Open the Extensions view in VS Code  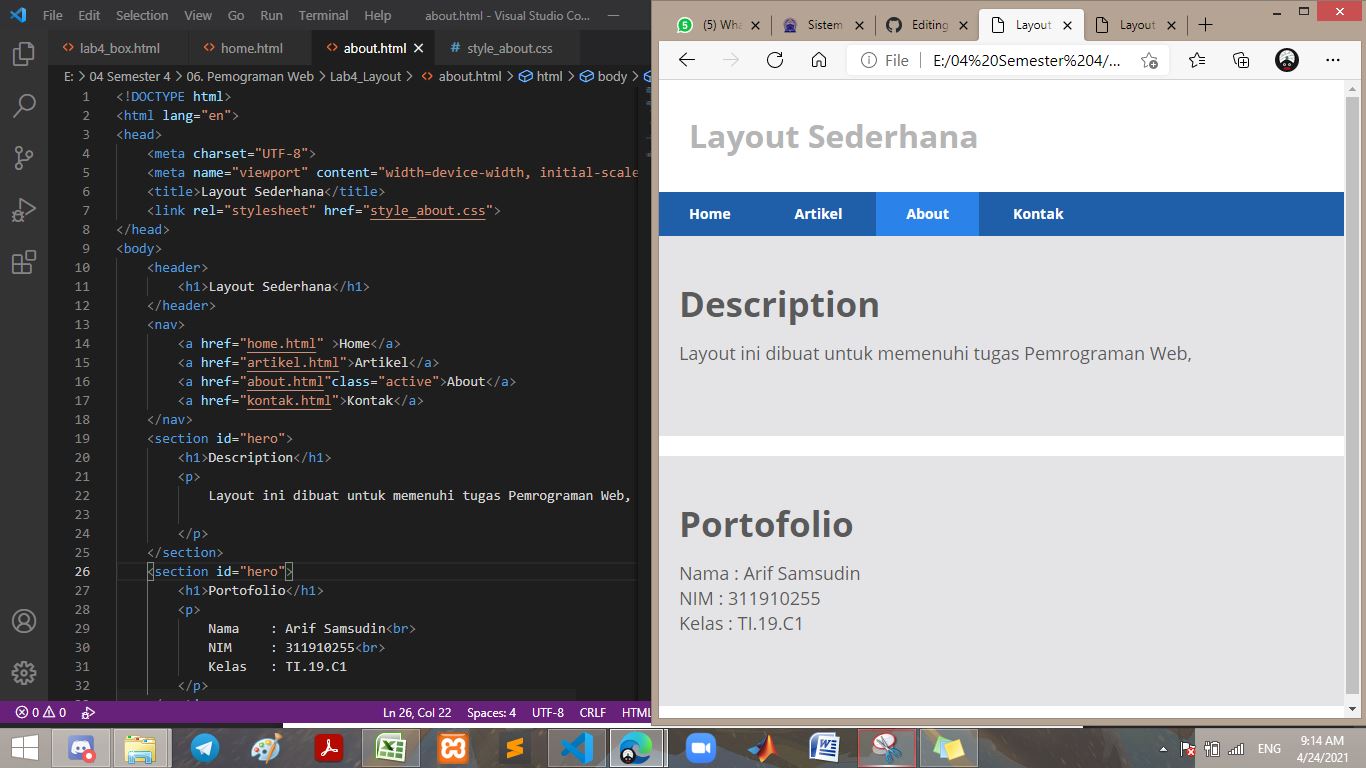[24, 262]
